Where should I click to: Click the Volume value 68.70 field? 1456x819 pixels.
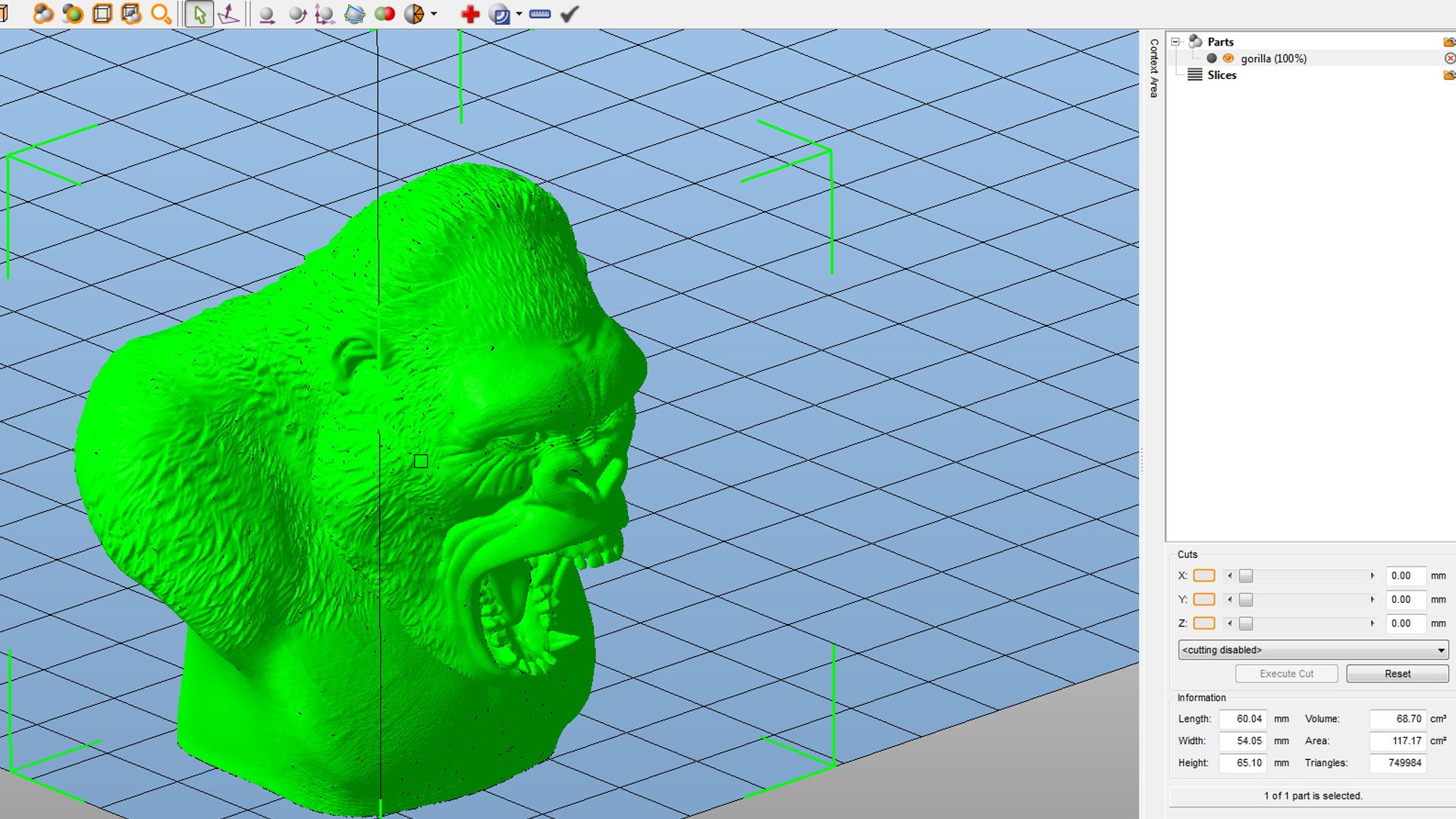coord(1398,719)
